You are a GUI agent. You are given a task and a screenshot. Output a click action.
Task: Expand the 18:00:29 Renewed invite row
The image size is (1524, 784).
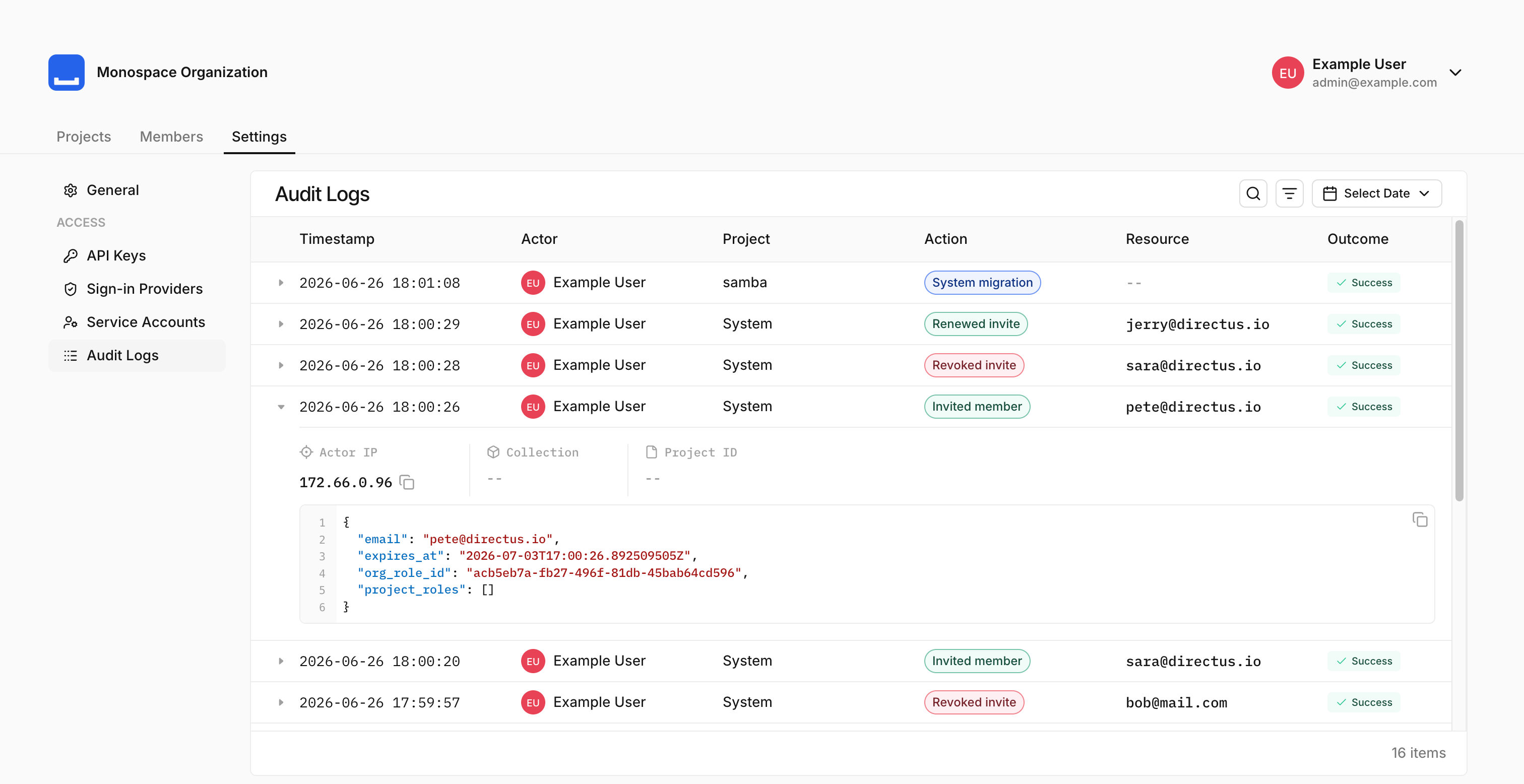[x=281, y=324]
